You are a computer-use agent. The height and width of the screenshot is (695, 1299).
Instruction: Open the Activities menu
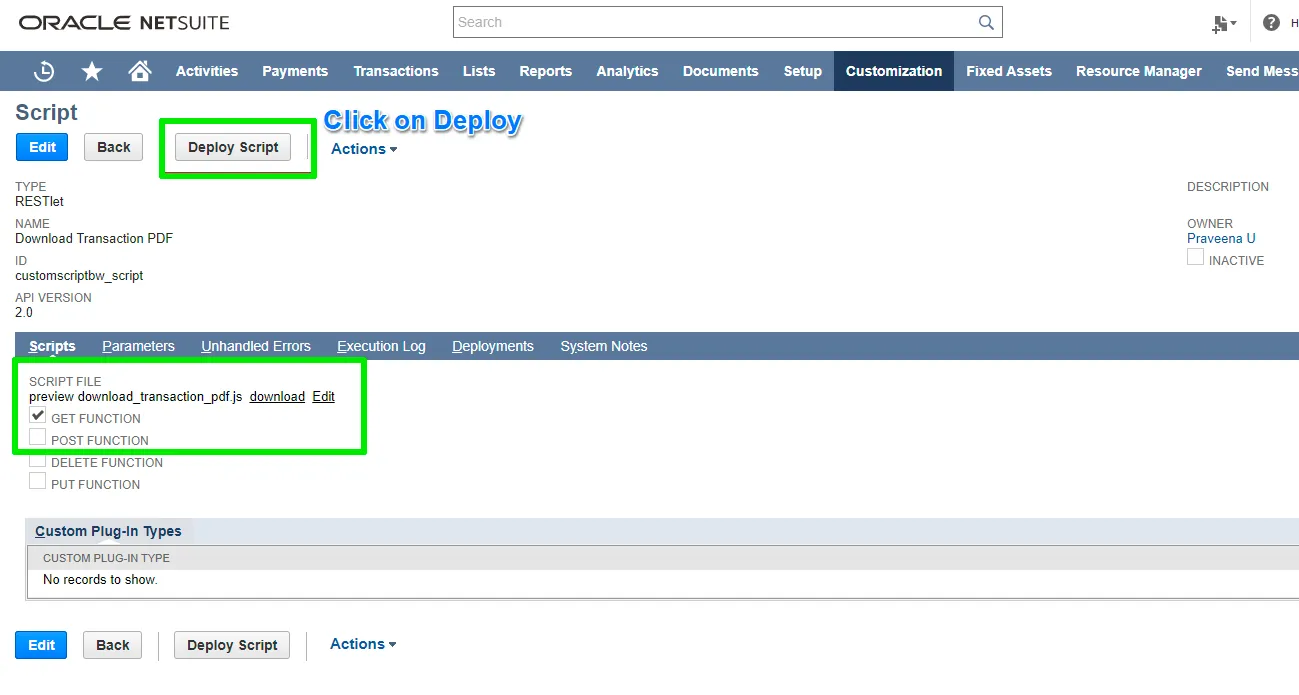click(207, 71)
